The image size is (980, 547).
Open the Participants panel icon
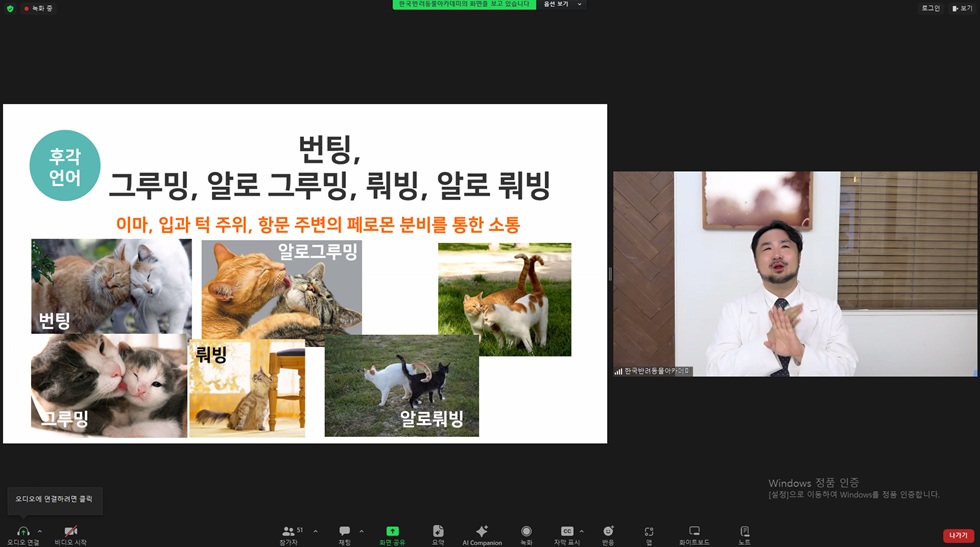[288, 531]
